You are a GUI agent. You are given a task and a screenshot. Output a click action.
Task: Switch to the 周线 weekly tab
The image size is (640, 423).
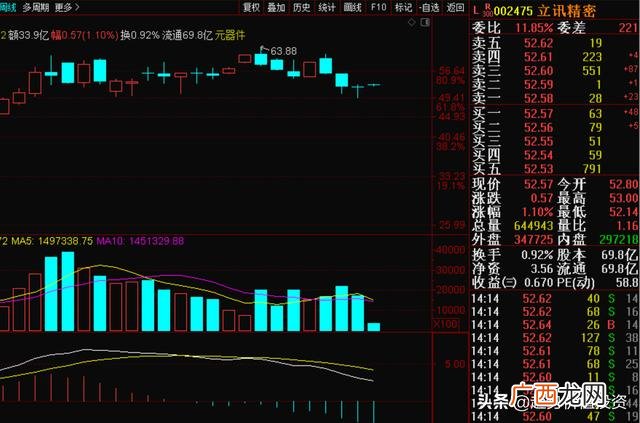pos(7,7)
